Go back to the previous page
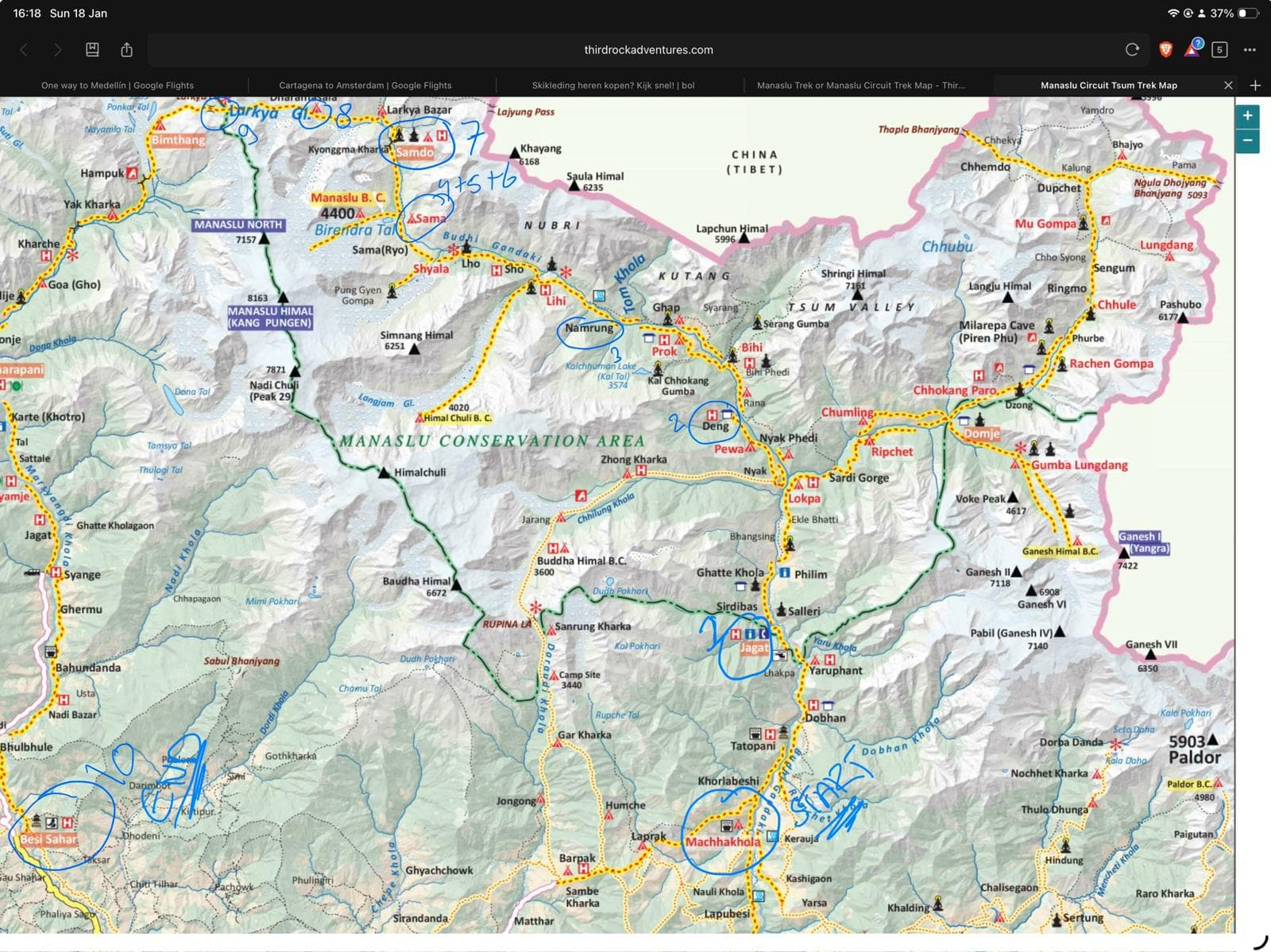The image size is (1271, 952). 24,50
